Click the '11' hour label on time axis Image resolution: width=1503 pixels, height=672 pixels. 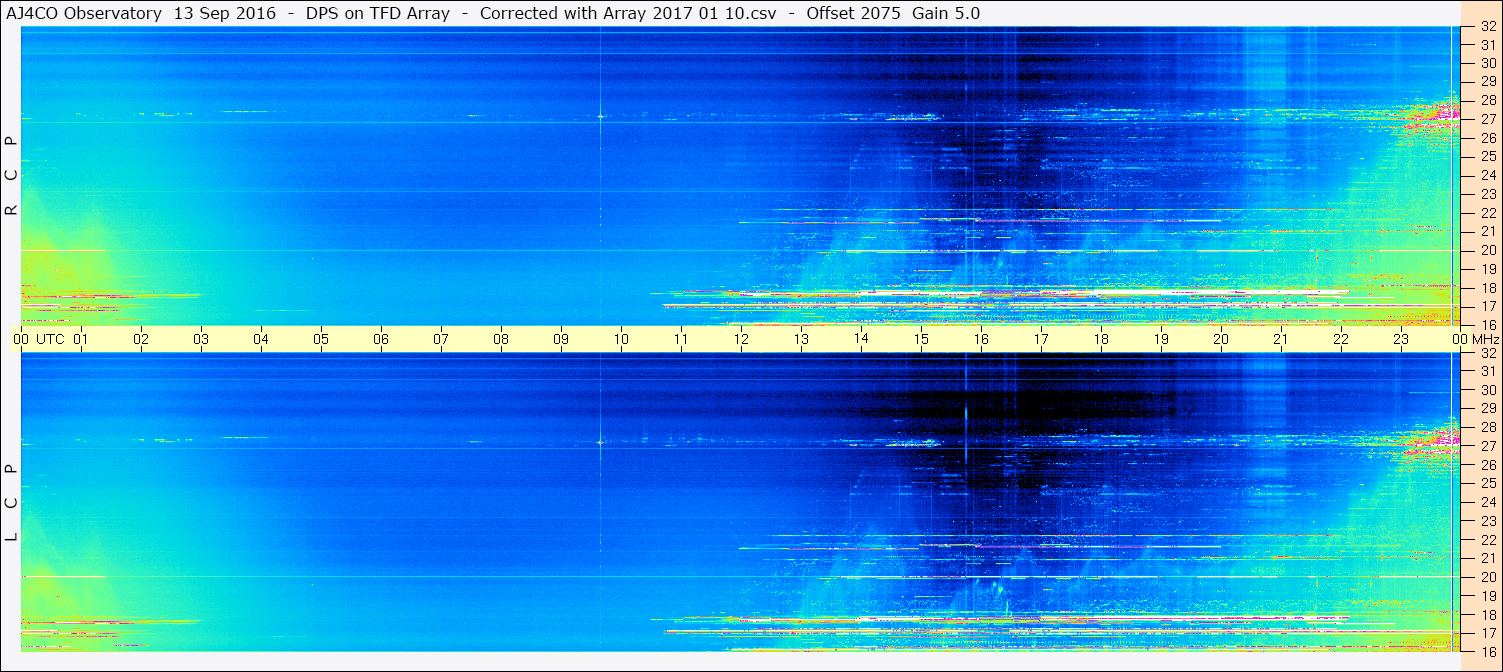681,339
